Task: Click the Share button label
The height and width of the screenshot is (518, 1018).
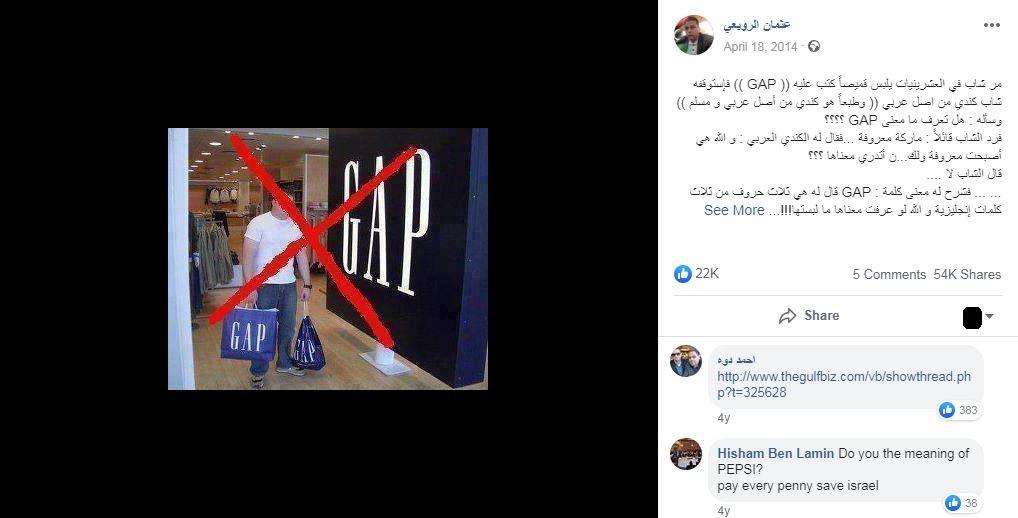Action: 821,315
